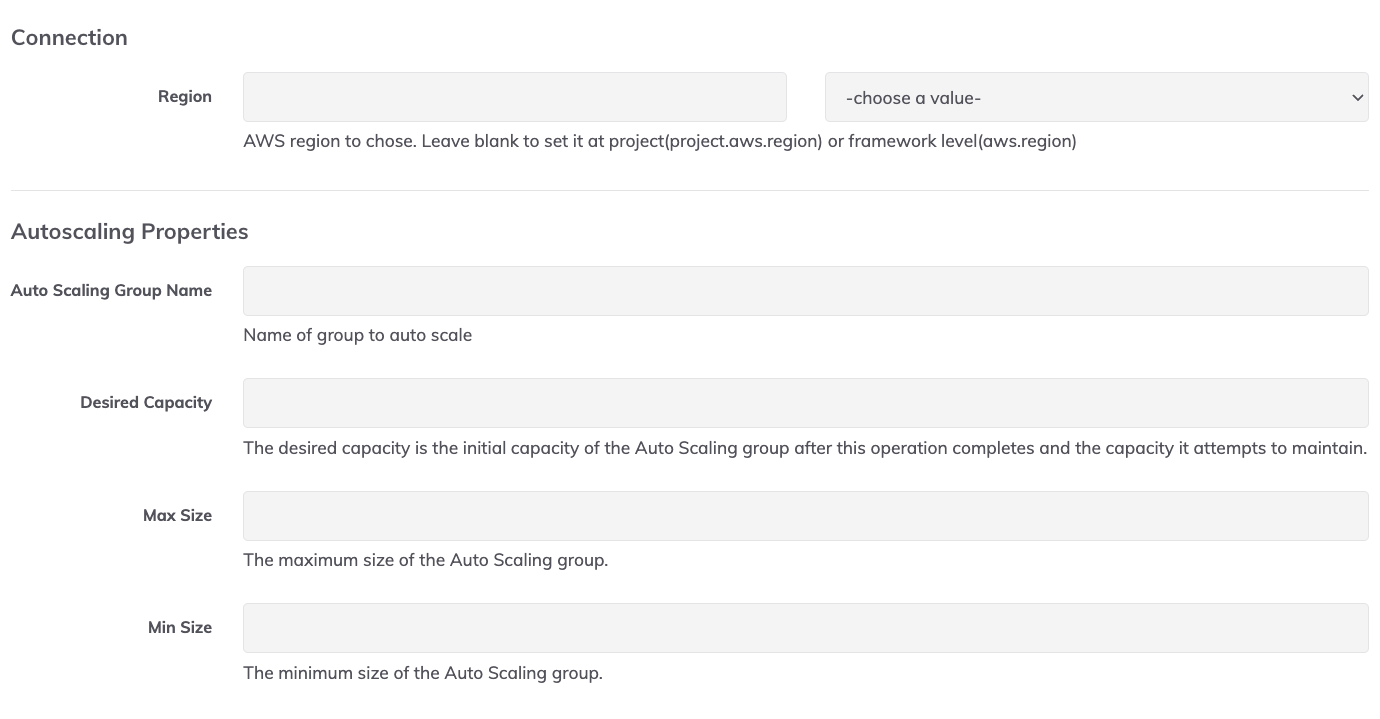The width and height of the screenshot is (1380, 719).
Task: Open the "-choose a value-" region dropdown
Action: (1097, 97)
